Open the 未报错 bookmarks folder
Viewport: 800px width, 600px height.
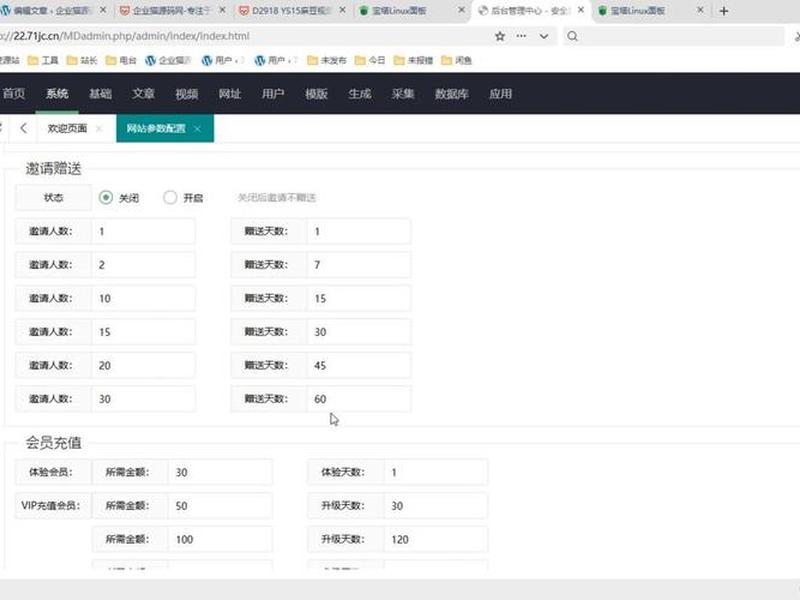pyautogui.click(x=413, y=60)
